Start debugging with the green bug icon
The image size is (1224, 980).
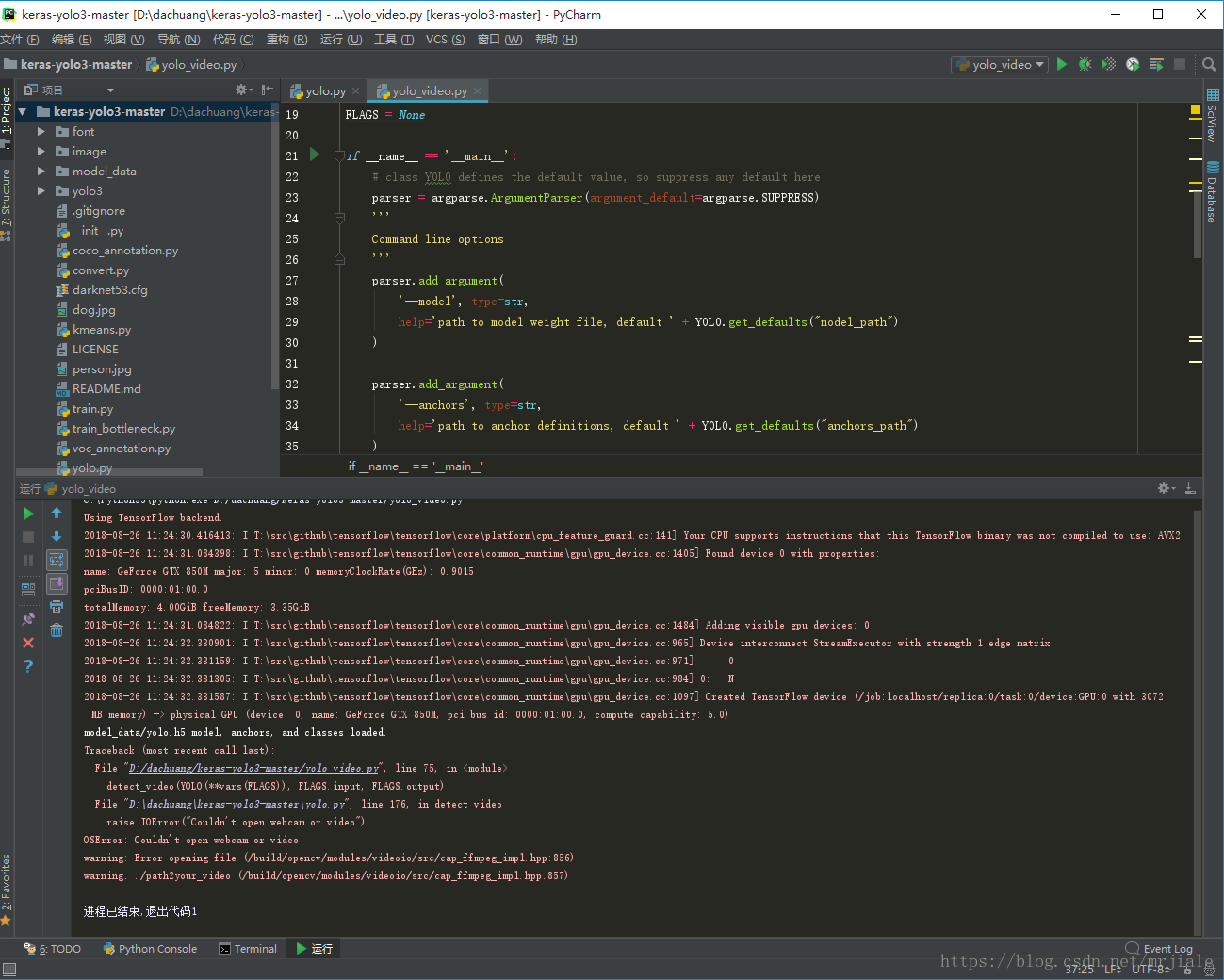(x=1085, y=64)
